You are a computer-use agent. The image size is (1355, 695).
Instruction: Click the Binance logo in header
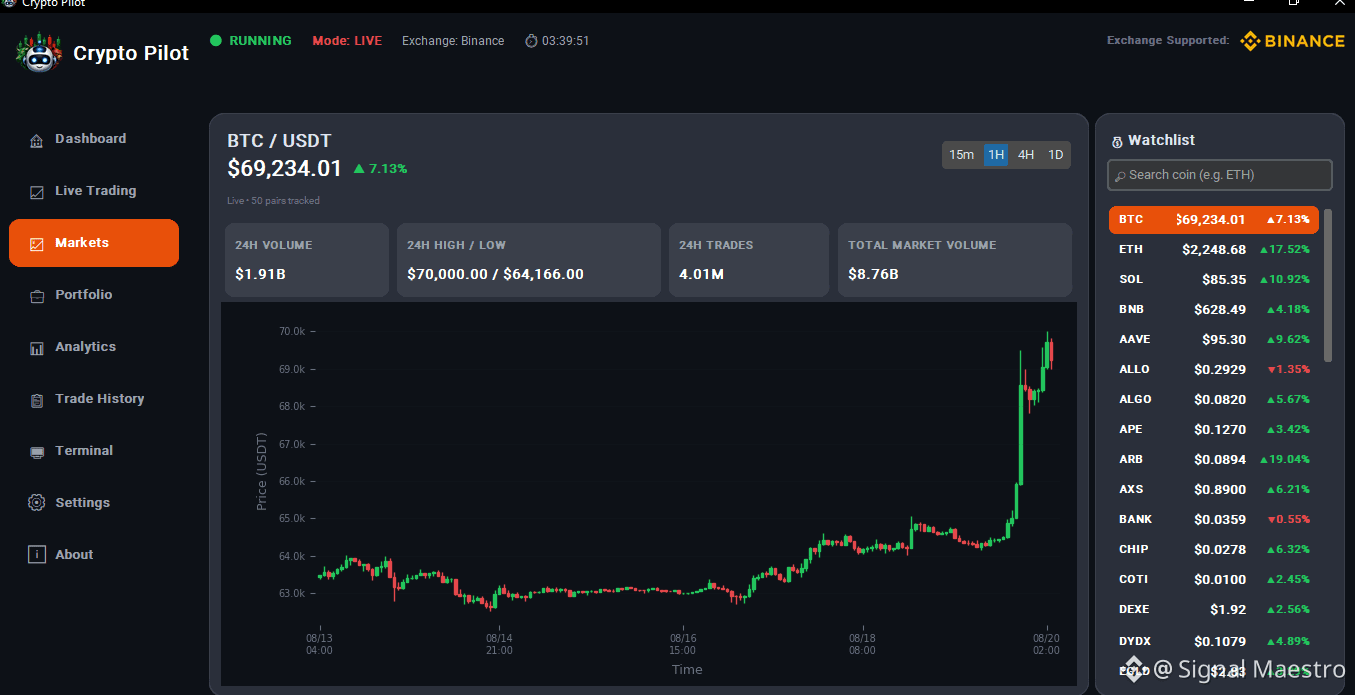click(1292, 41)
